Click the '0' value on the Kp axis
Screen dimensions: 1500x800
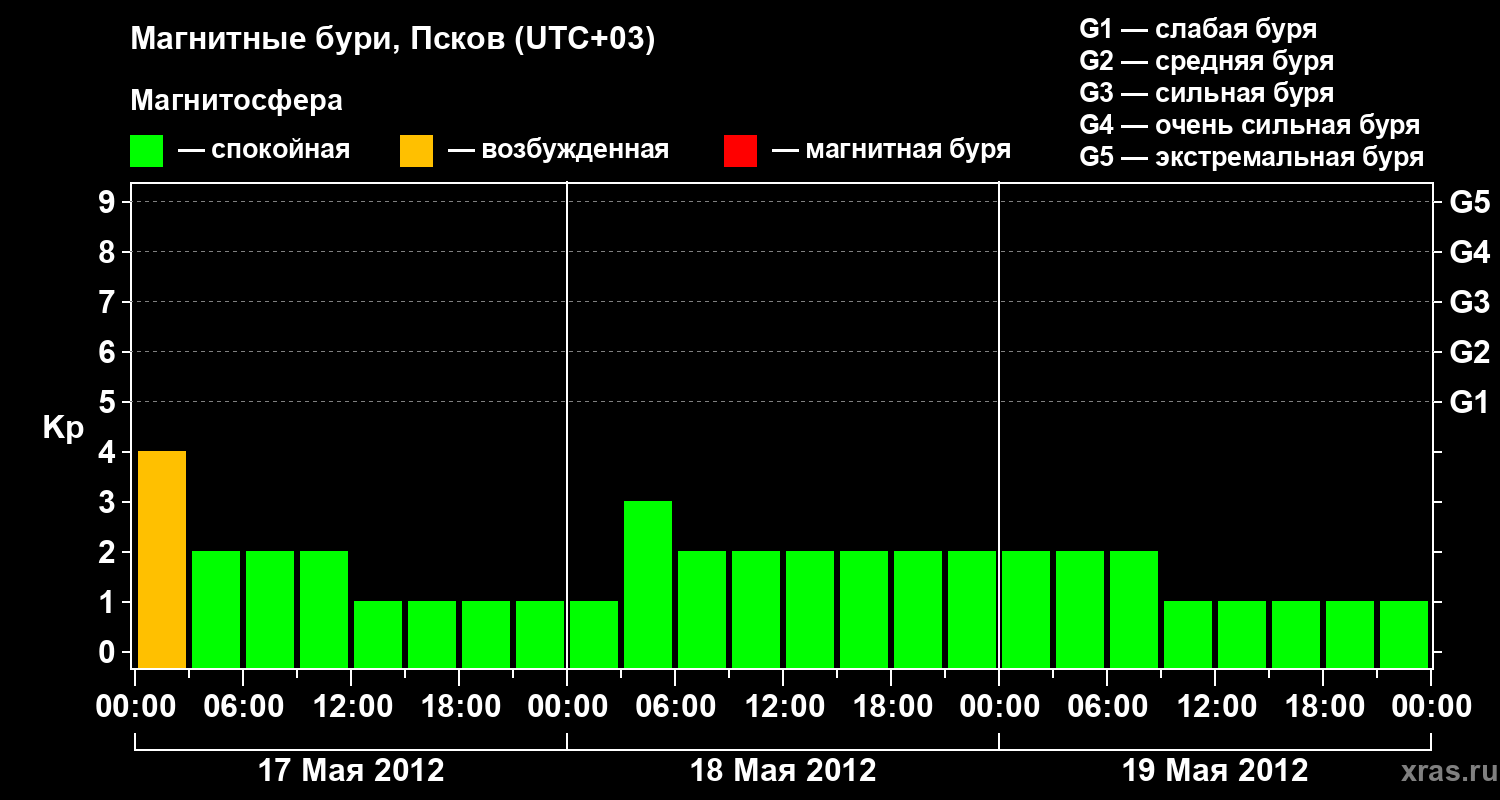pos(108,652)
